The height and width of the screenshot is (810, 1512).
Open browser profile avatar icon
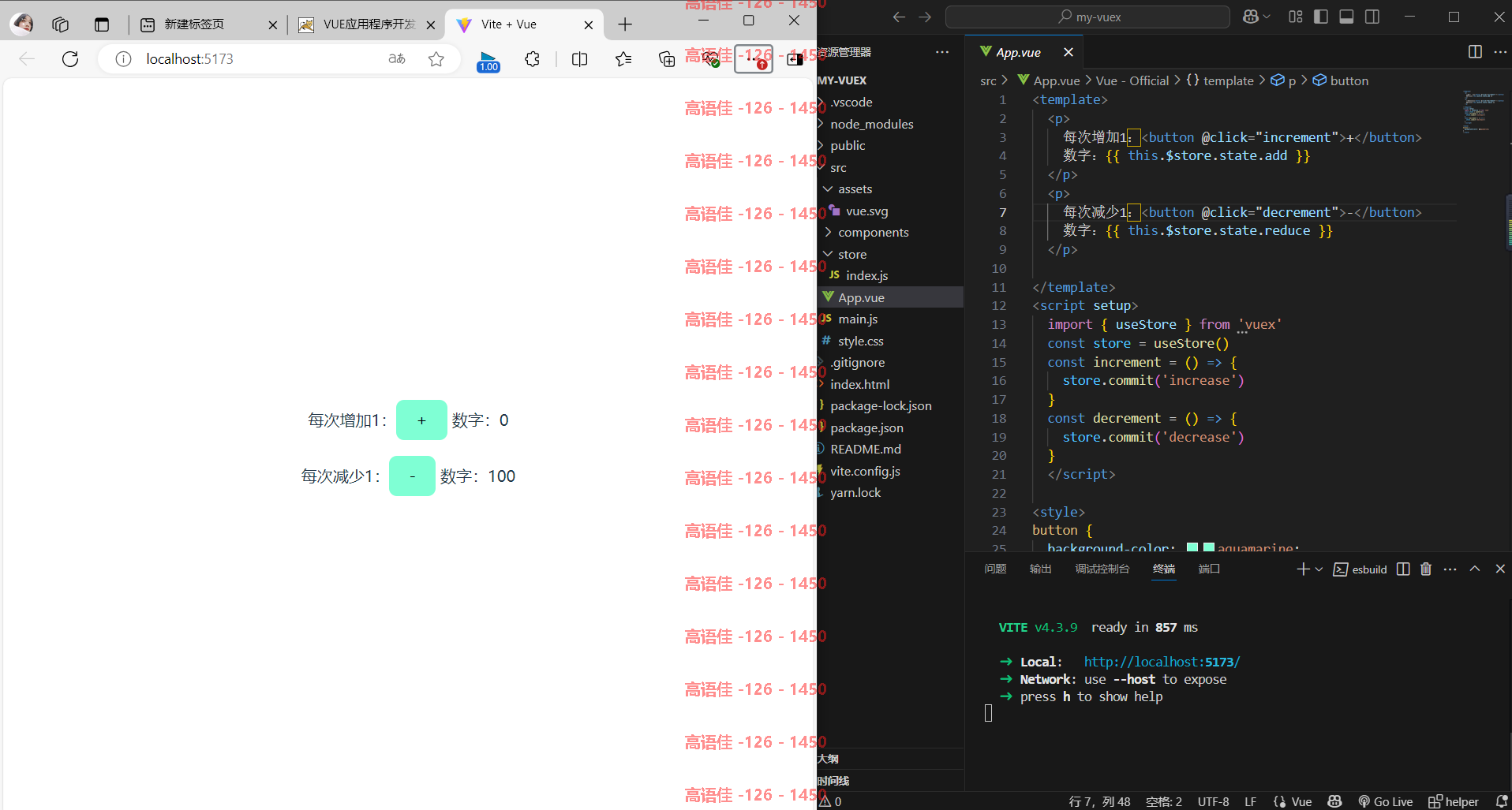tap(22, 24)
